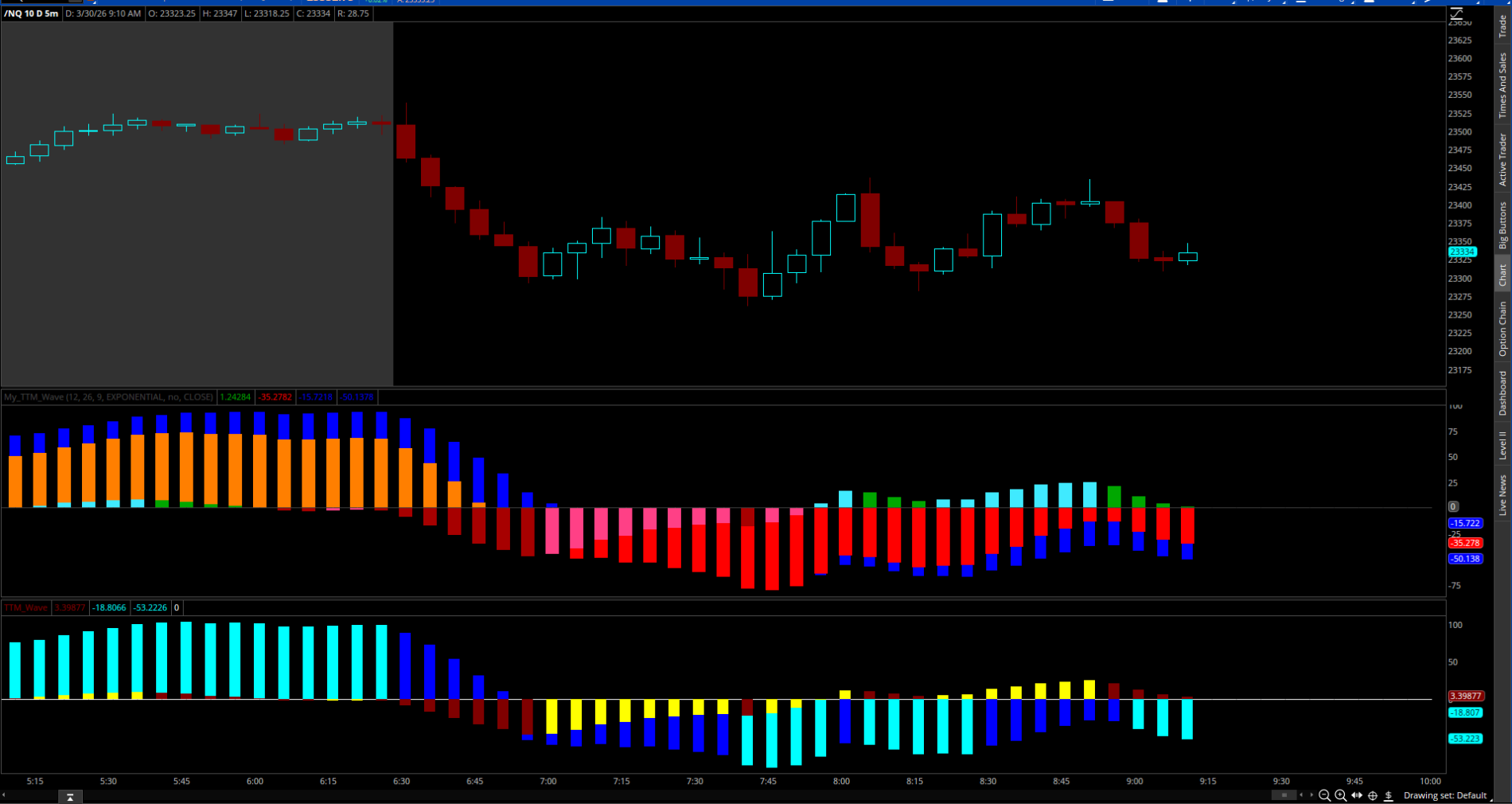Show the Live News panel
The image size is (1512, 804).
pyautogui.click(x=1502, y=491)
